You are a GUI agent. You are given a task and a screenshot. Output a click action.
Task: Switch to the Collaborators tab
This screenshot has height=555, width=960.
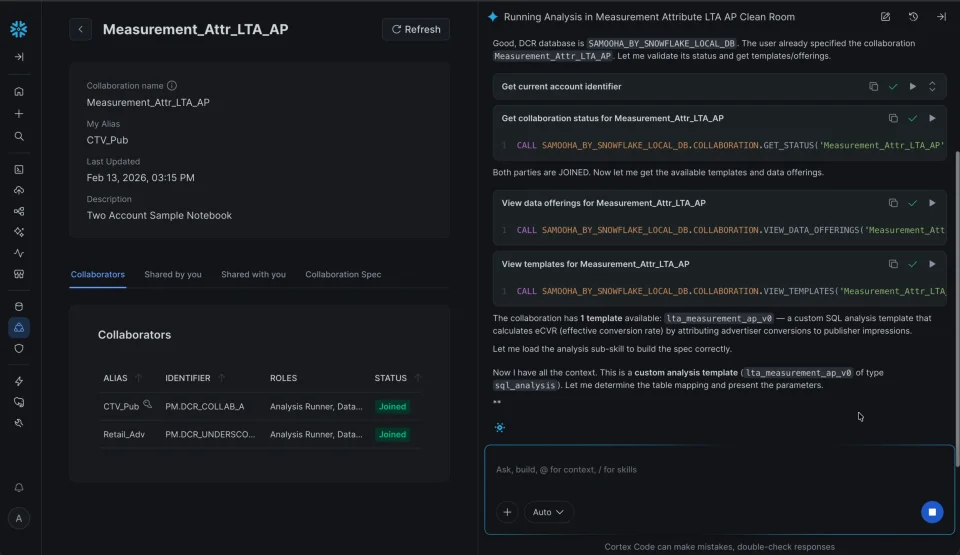click(x=97, y=274)
